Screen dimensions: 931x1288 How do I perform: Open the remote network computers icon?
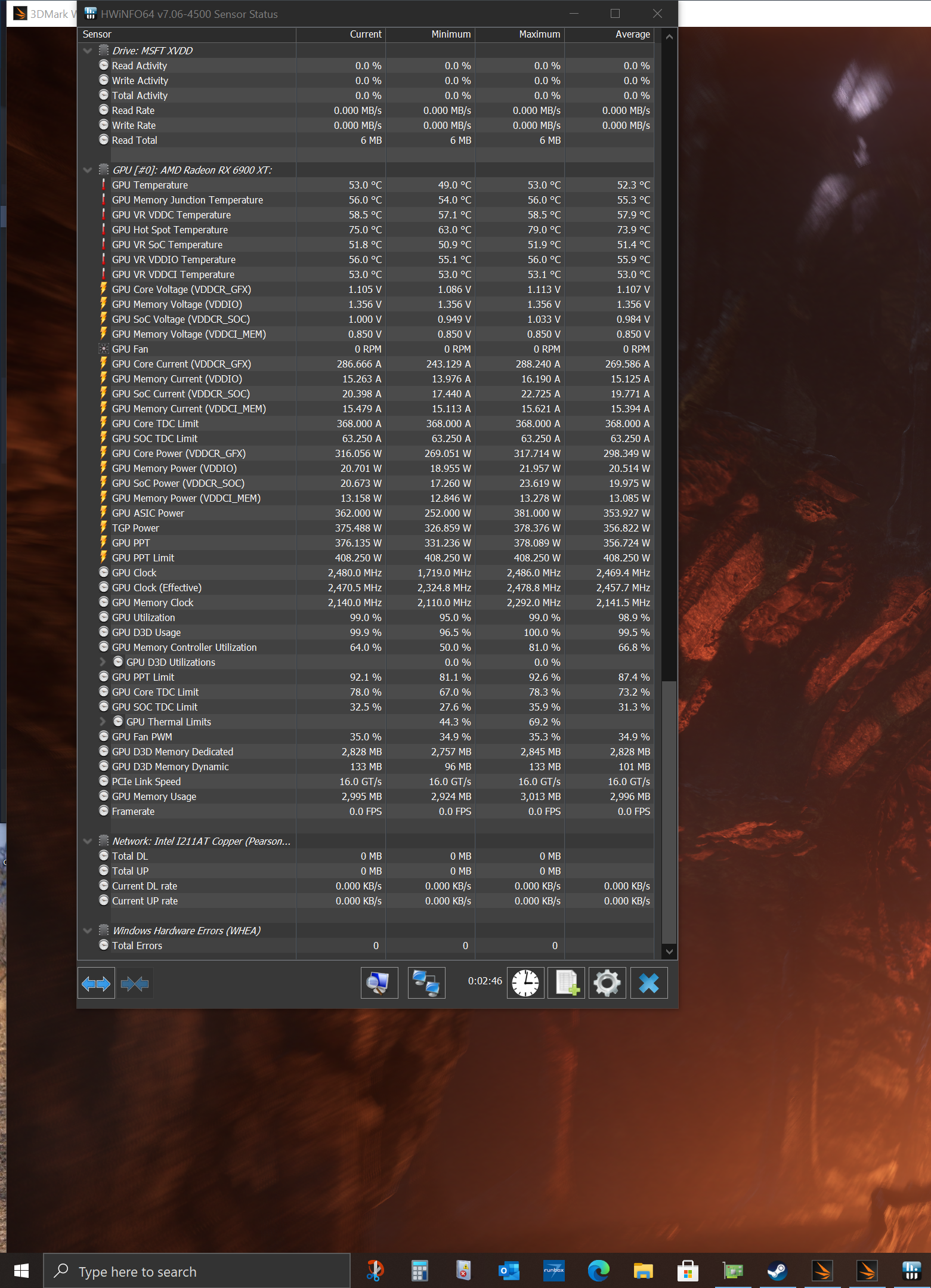[426, 983]
